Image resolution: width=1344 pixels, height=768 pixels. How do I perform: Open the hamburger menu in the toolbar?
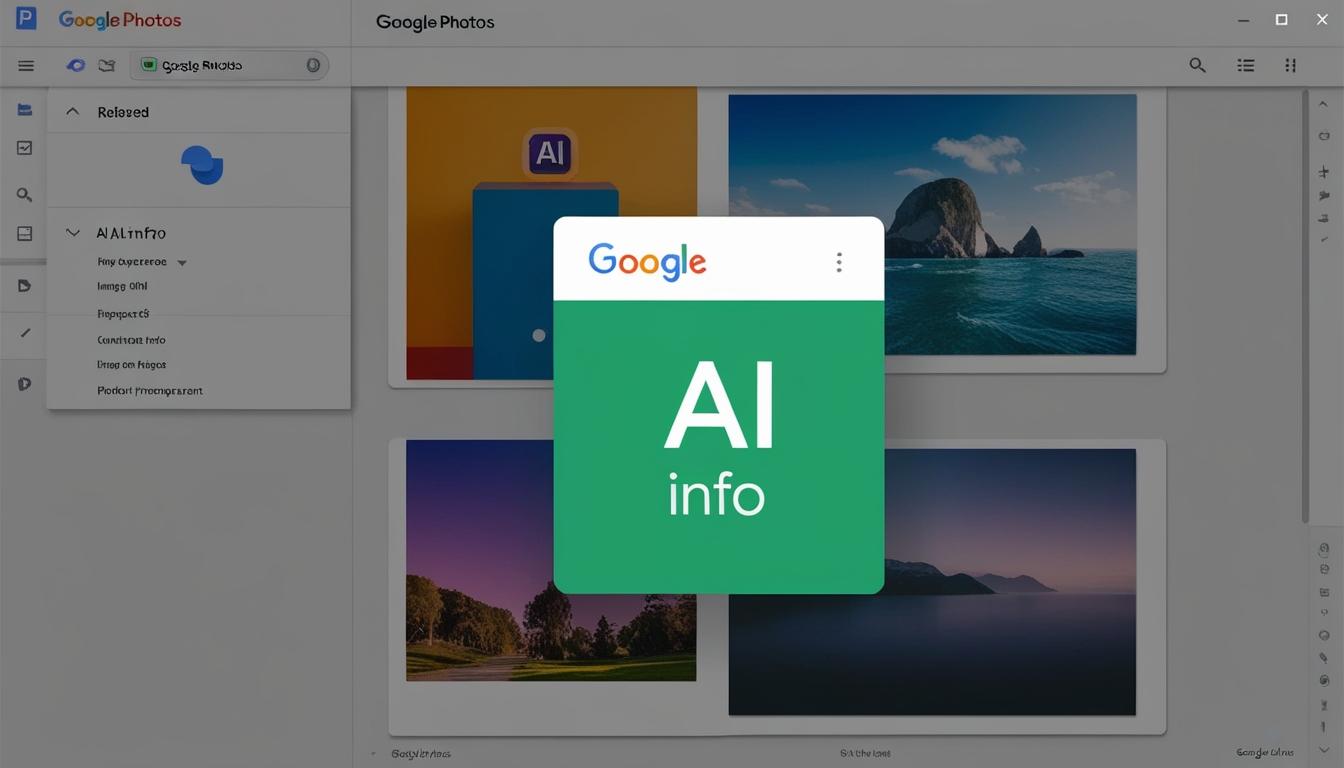tap(26, 66)
